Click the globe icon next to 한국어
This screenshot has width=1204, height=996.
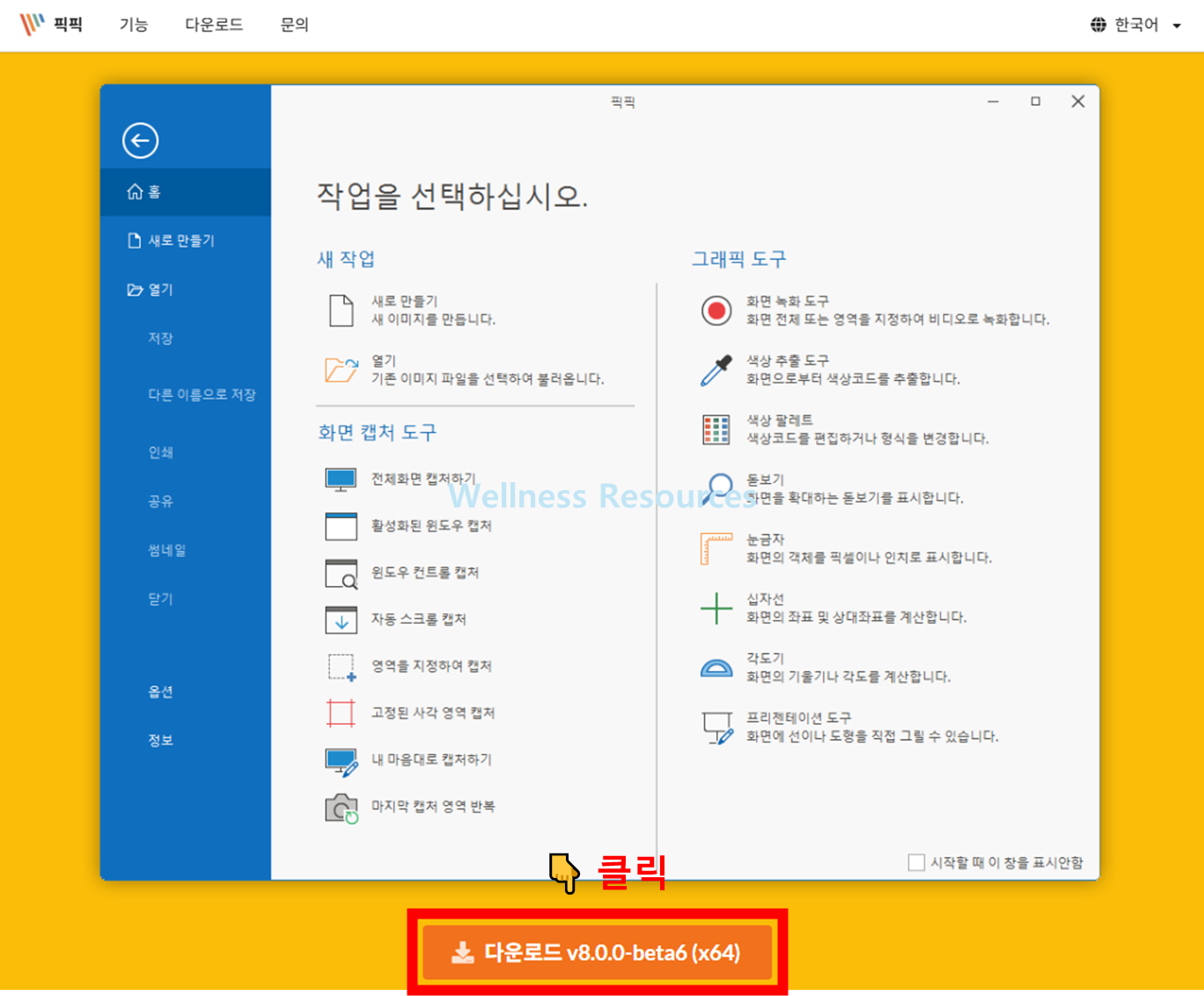tap(1098, 25)
